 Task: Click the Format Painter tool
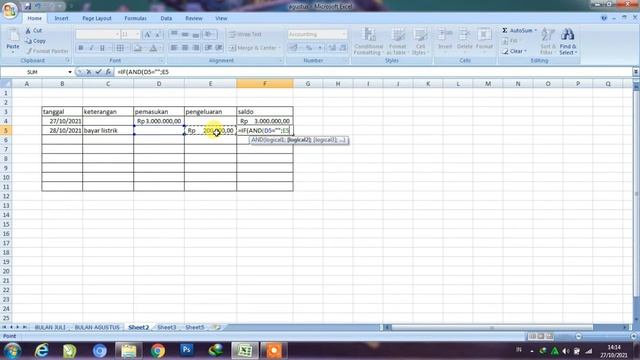coord(47,51)
